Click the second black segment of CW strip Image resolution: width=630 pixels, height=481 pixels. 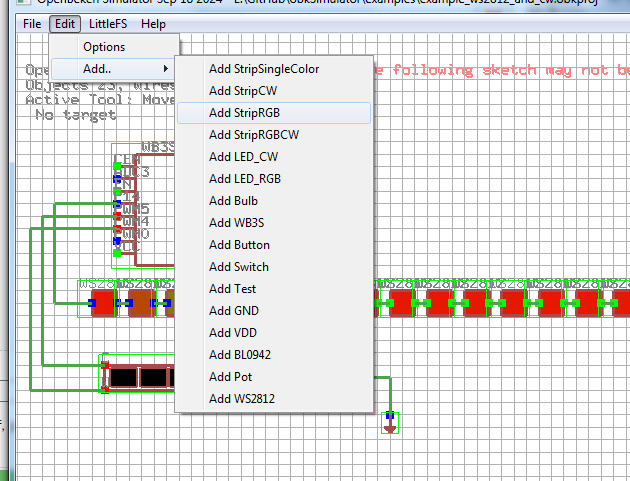click(153, 378)
